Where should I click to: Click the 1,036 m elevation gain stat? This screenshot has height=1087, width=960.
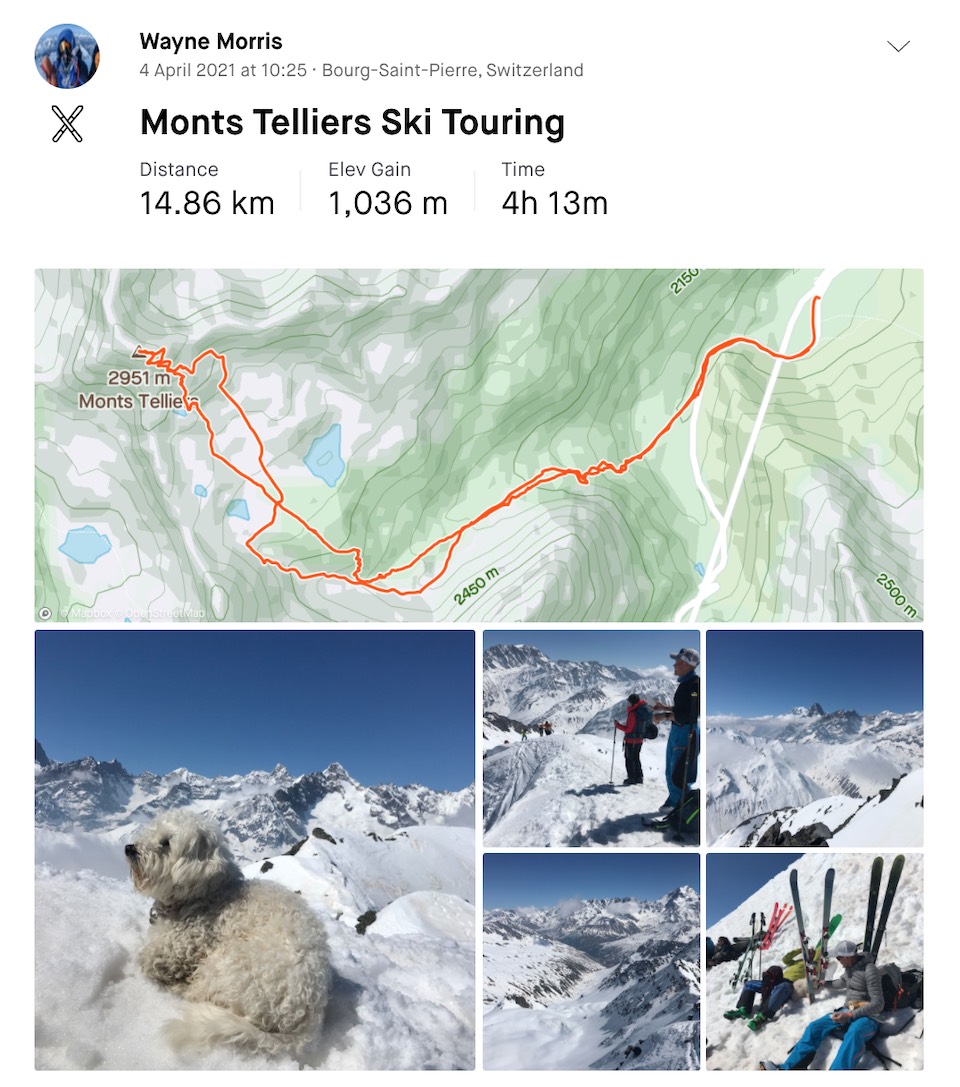387,203
